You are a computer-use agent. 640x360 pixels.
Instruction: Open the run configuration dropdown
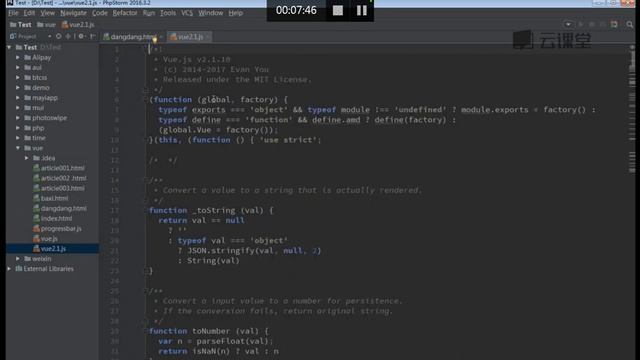[x=568, y=24]
